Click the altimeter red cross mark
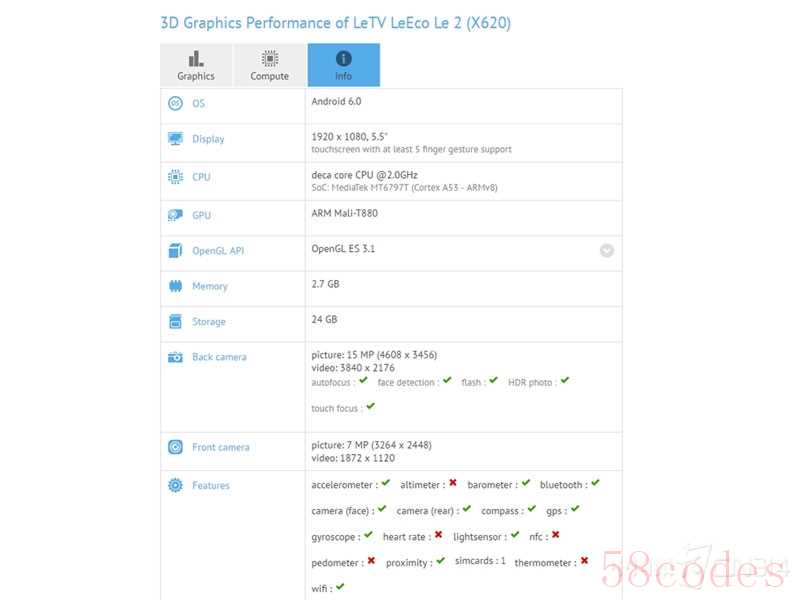Image resolution: width=800 pixels, height=600 pixels. 453,483
